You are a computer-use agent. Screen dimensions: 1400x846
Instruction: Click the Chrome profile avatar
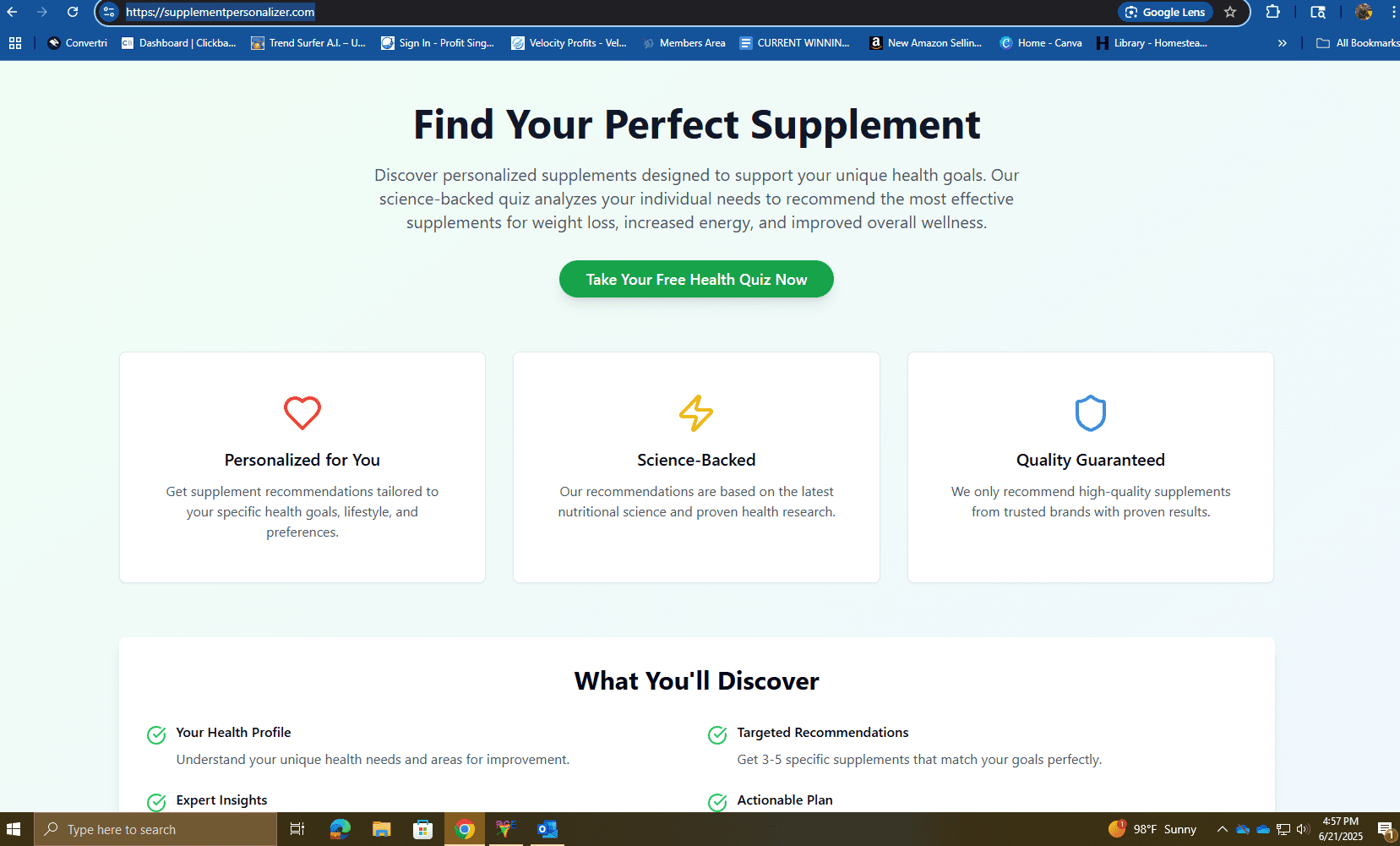tap(1364, 12)
